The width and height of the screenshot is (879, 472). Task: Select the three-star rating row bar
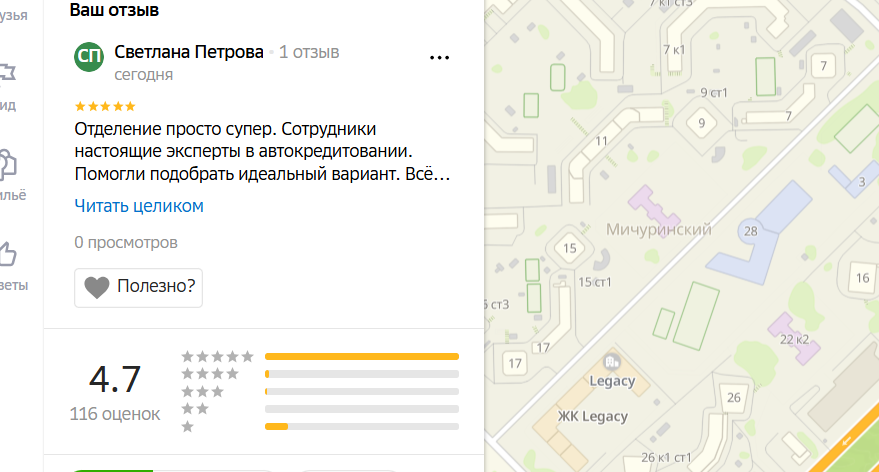(x=362, y=391)
